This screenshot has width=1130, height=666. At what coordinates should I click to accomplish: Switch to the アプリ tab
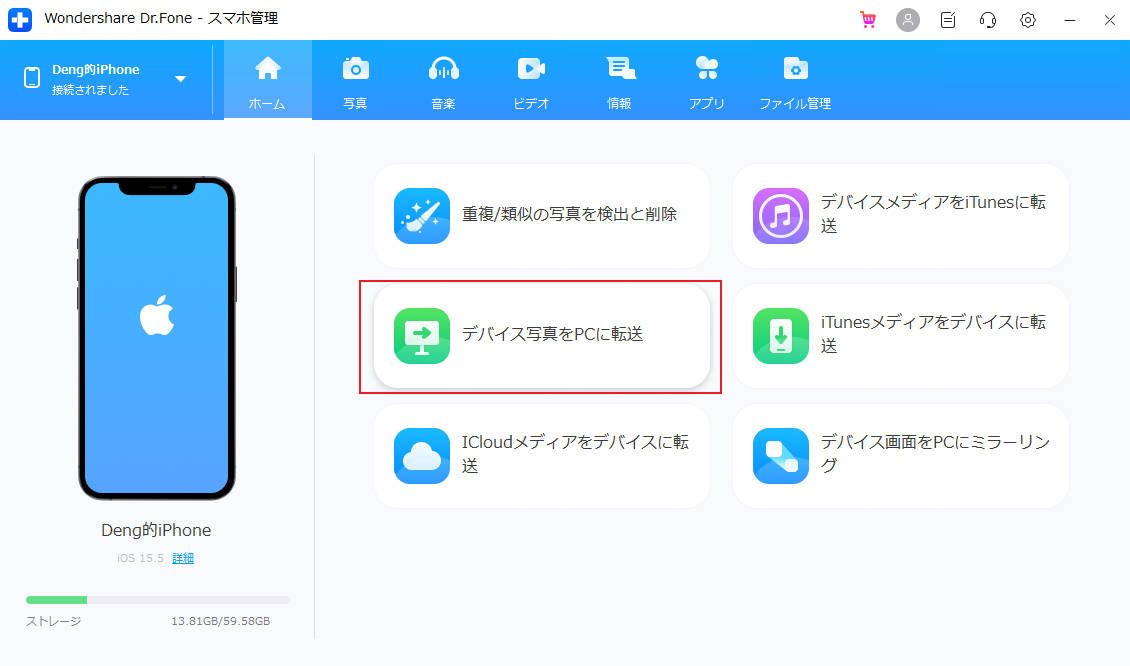[x=707, y=80]
